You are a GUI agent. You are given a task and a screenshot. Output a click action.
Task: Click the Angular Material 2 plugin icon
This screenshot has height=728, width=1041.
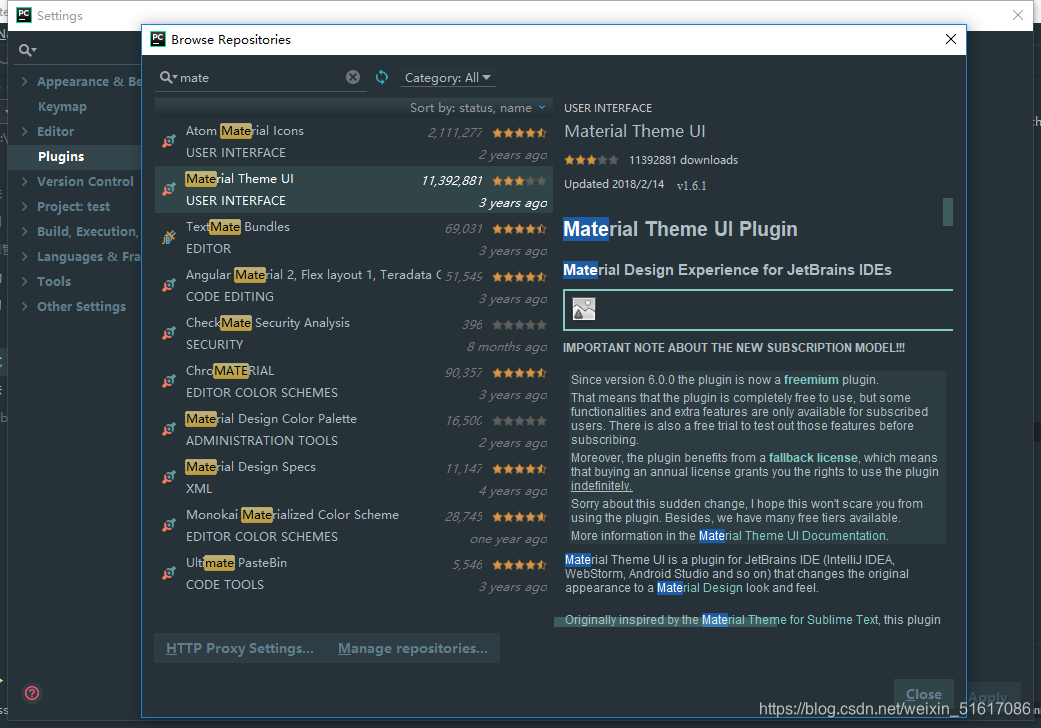pos(169,285)
